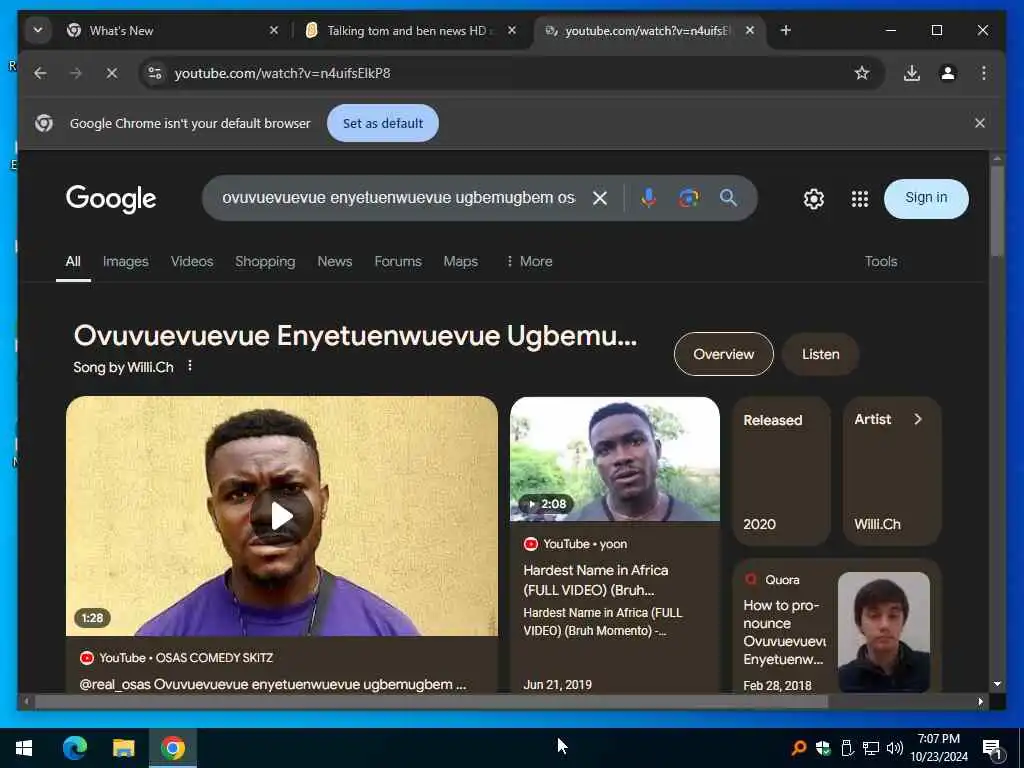
Task: Bookmark this page with the star icon
Action: (x=862, y=73)
